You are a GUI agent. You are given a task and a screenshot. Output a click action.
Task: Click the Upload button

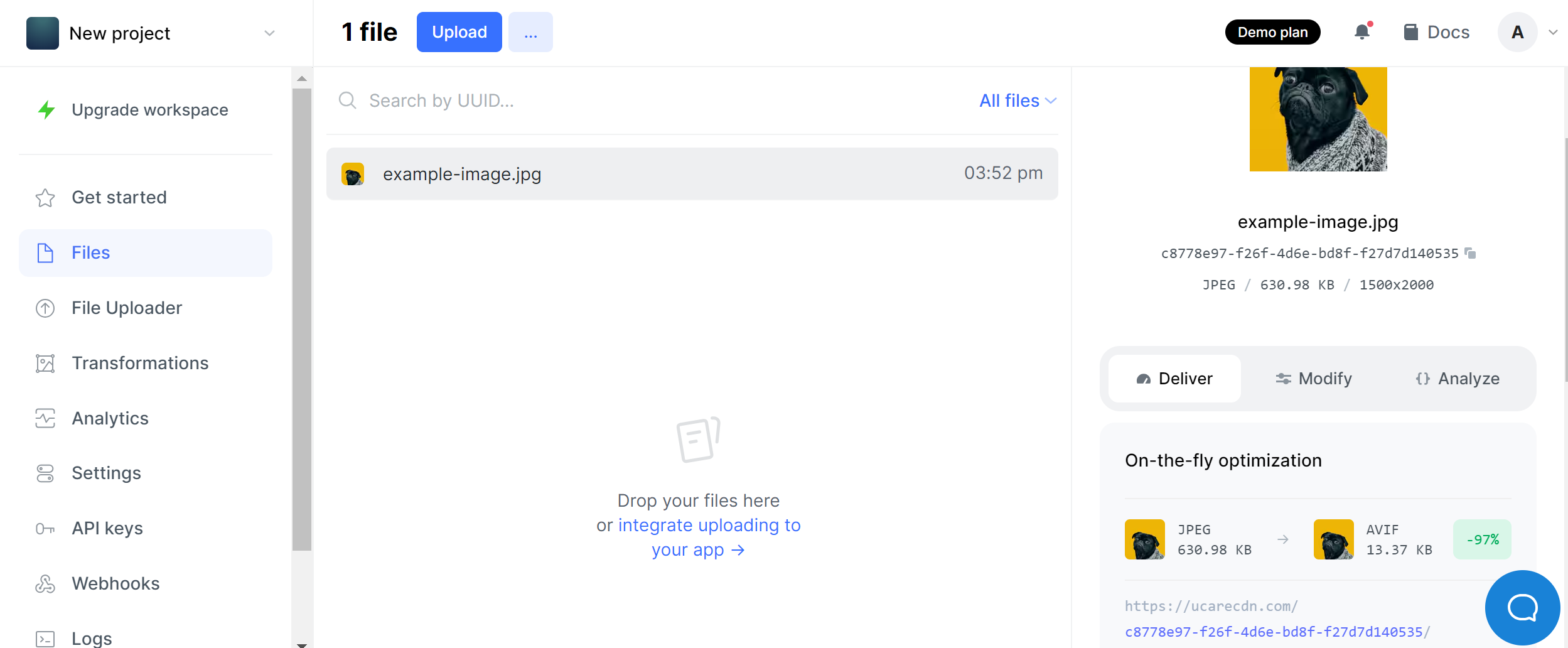(x=459, y=31)
